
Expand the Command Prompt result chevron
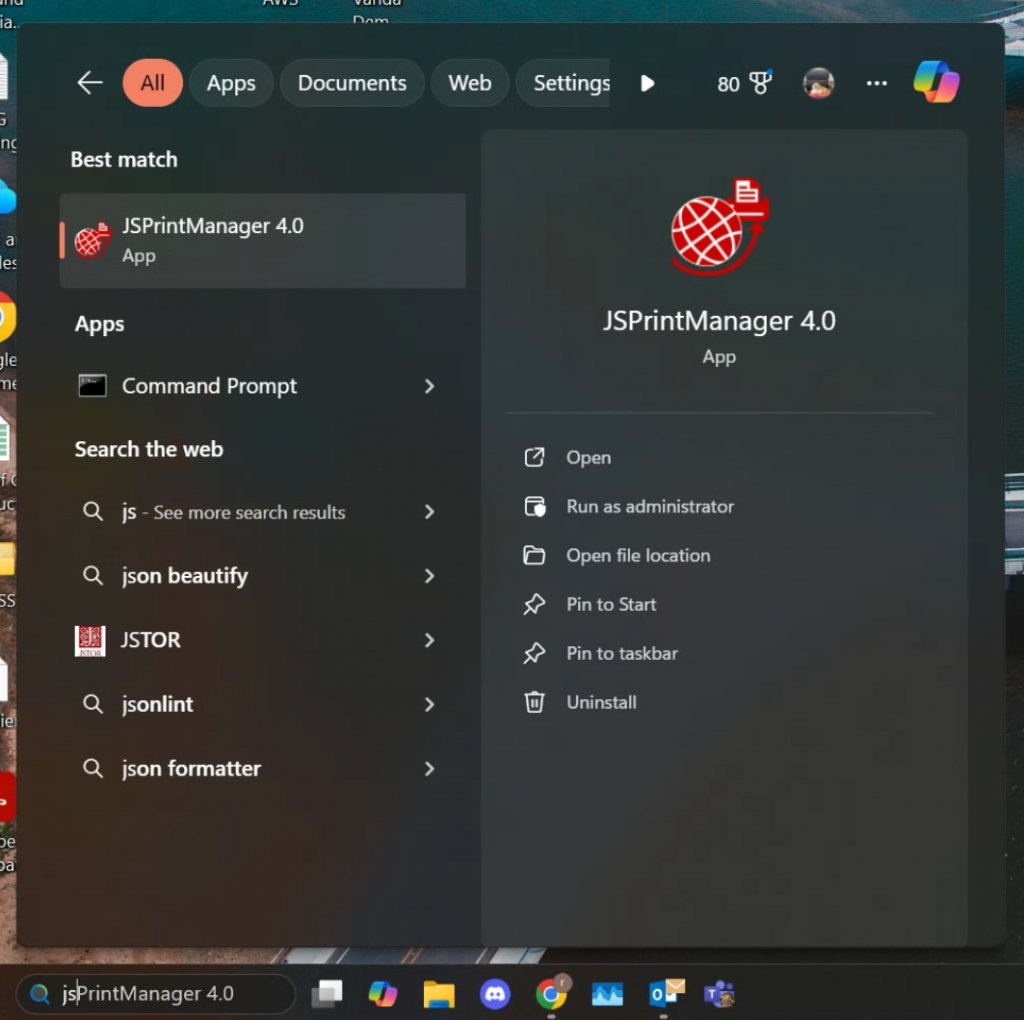(x=429, y=386)
